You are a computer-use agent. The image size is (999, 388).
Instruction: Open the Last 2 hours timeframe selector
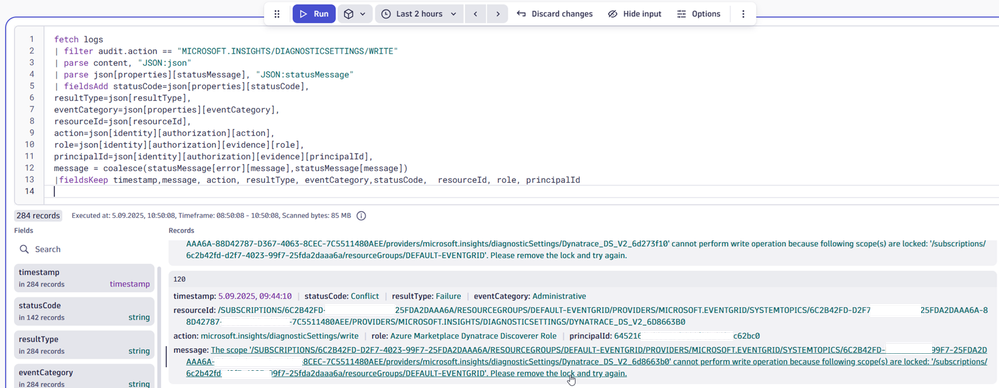(x=419, y=14)
